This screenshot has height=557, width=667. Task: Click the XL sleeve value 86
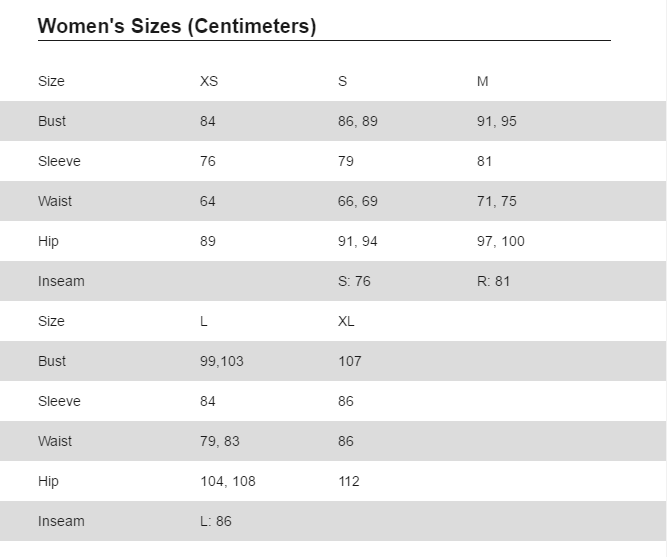point(346,401)
